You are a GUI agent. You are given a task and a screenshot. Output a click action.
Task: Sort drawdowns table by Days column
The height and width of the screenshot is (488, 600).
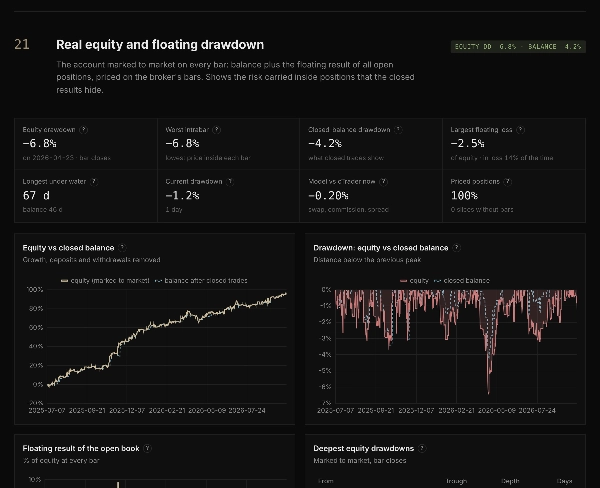(565, 481)
